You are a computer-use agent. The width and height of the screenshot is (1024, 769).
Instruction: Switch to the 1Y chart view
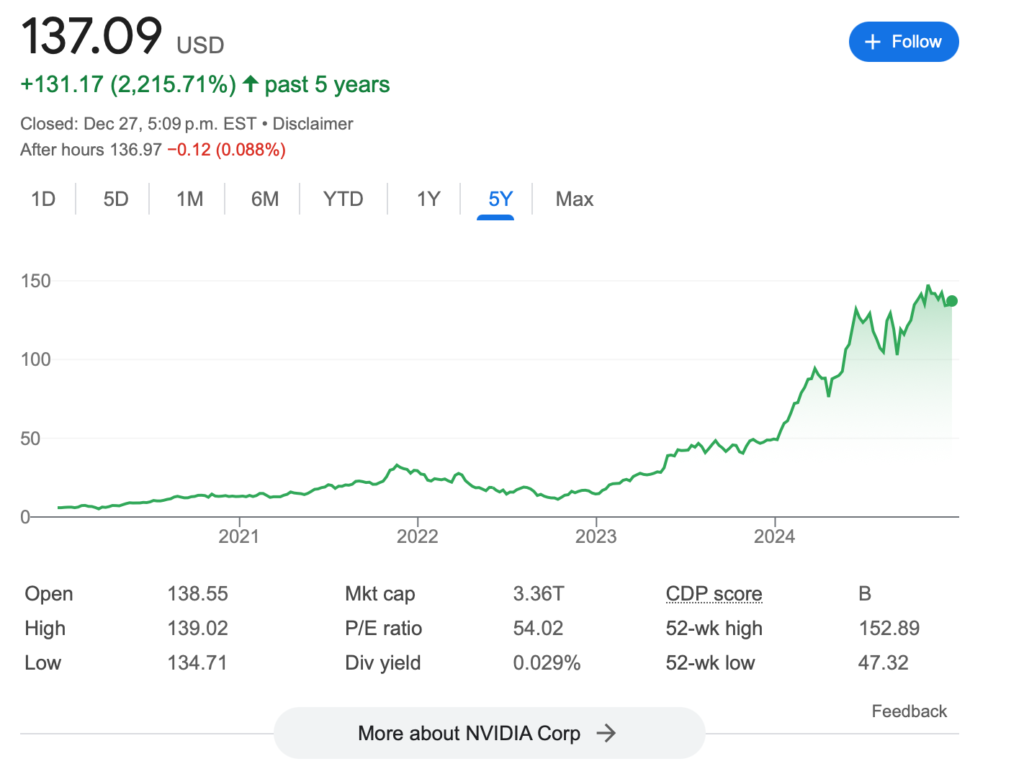coord(428,199)
